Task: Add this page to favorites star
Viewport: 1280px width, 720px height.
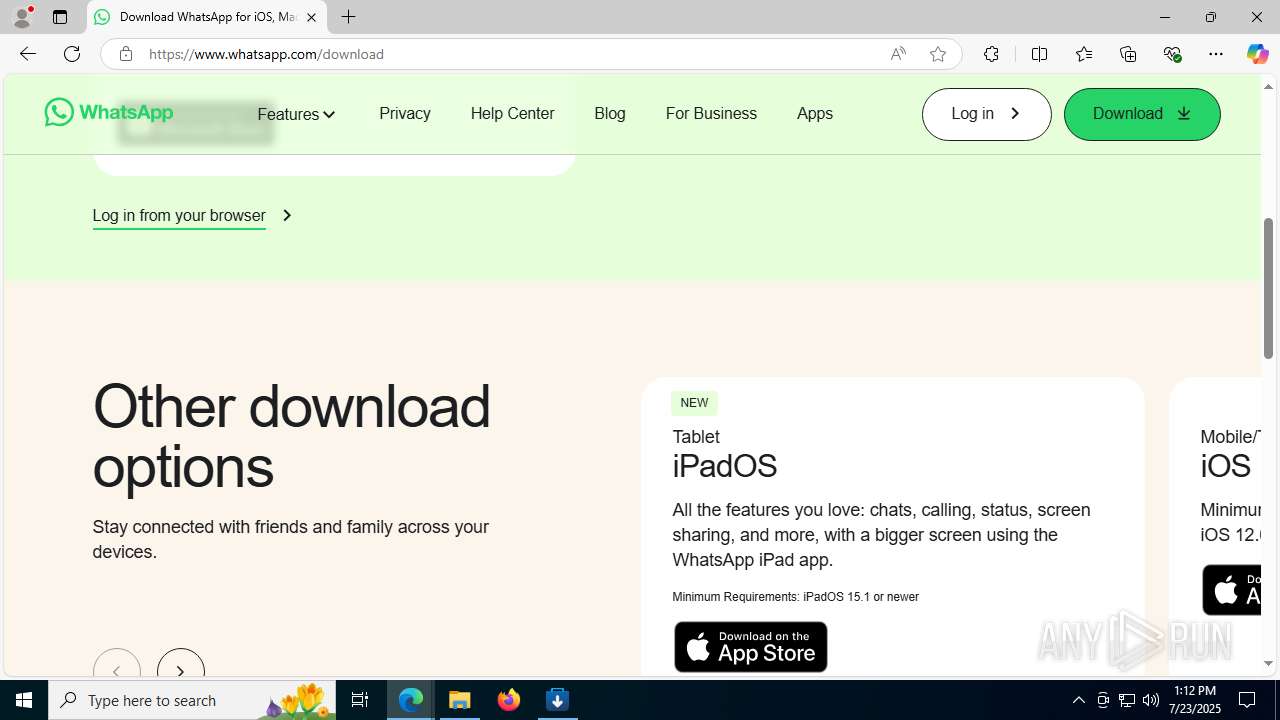Action: (938, 54)
